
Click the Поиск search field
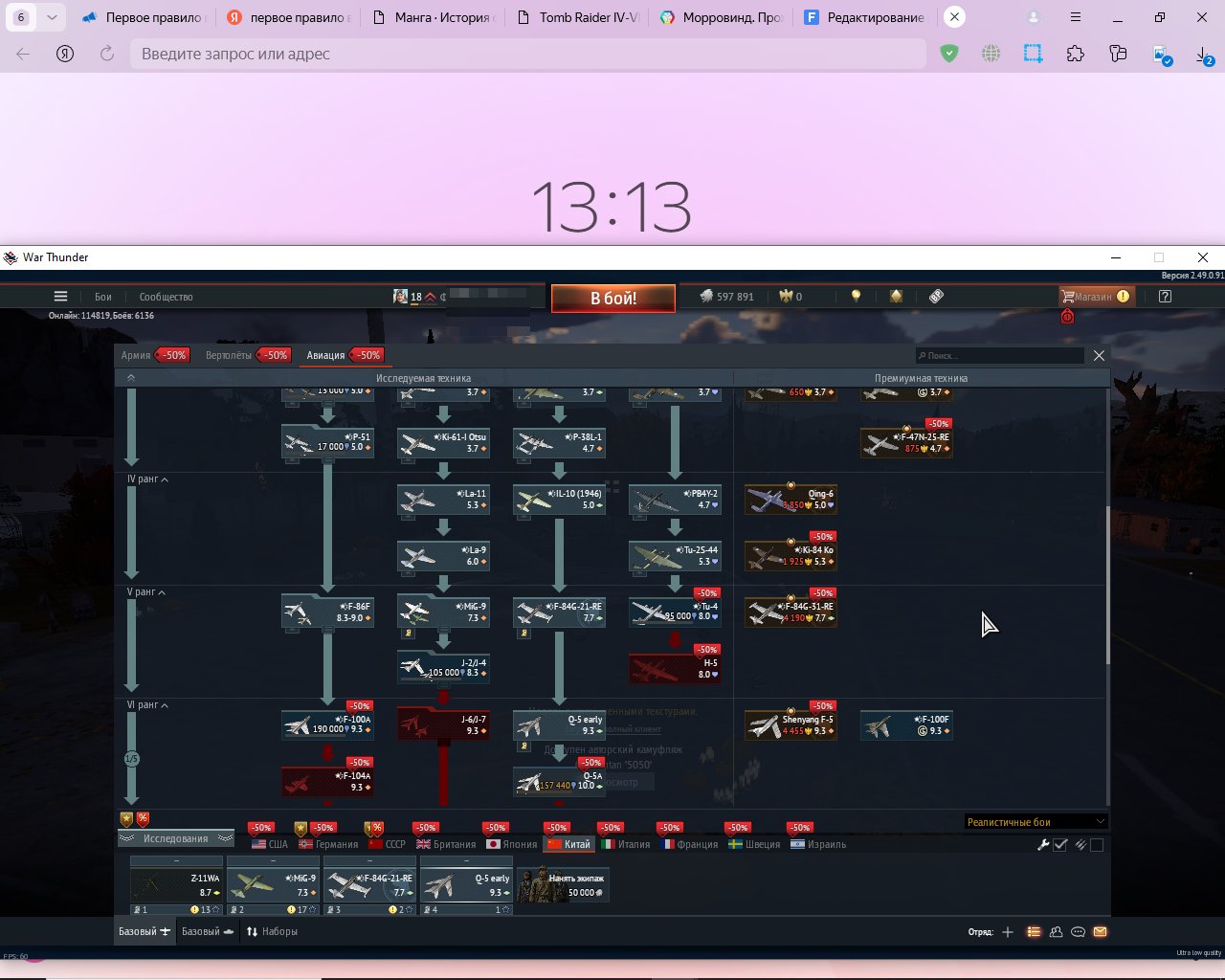coord(1000,355)
